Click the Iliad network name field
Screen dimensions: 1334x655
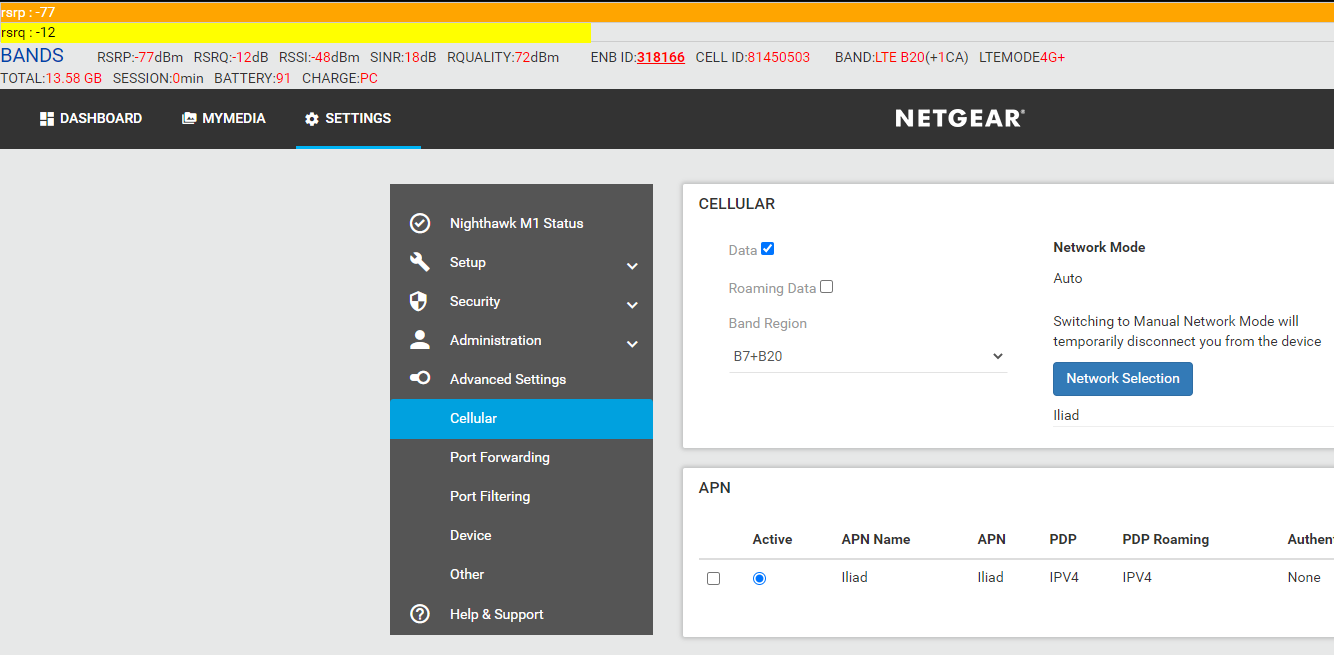pos(1192,415)
